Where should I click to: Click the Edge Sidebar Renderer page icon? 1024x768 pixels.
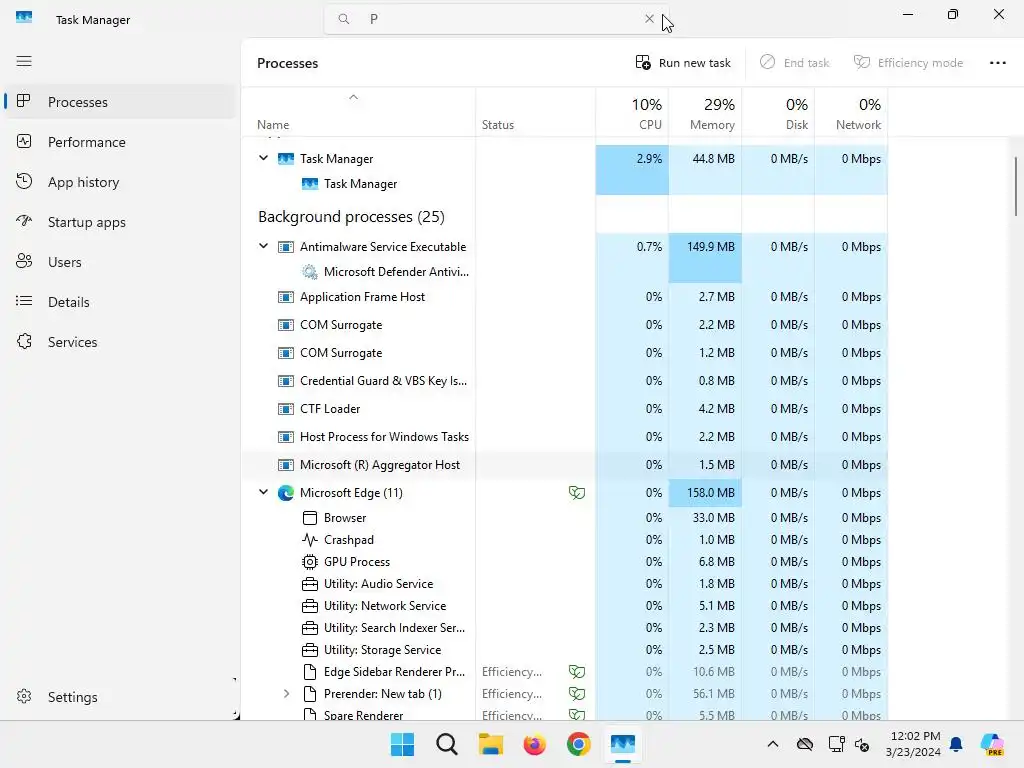click(310, 672)
